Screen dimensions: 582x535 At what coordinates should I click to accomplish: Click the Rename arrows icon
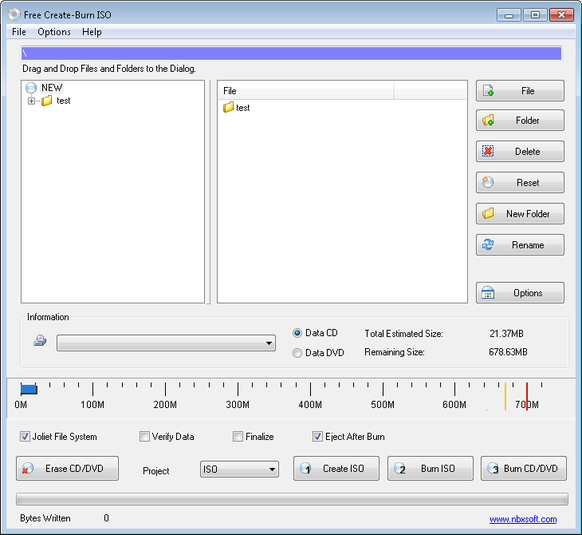(488, 245)
